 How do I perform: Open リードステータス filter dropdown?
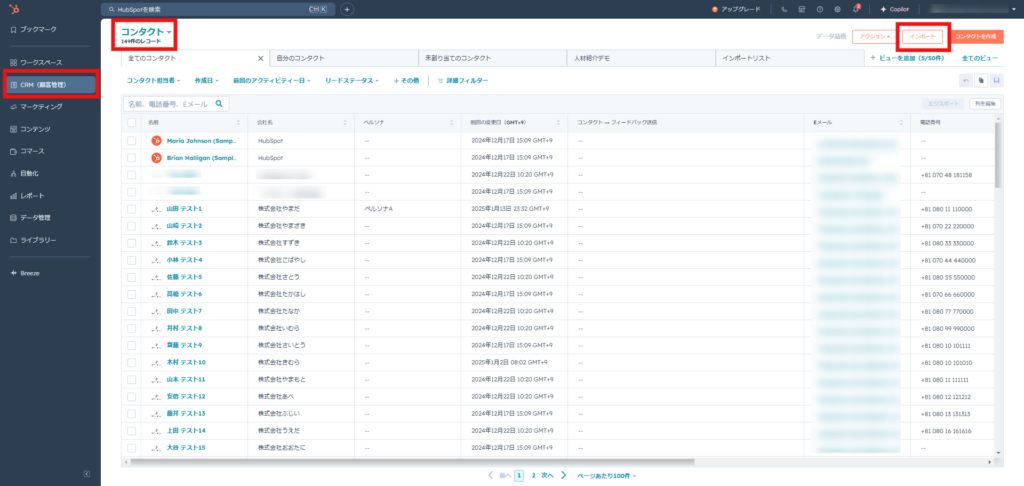(x=352, y=80)
